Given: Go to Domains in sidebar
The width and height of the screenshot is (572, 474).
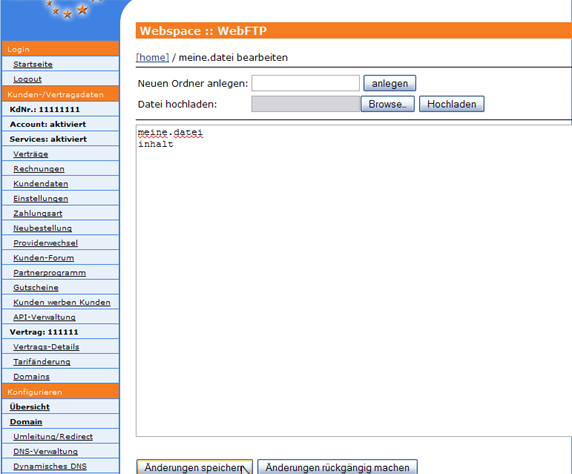Looking at the screenshot, I should click(x=31, y=377).
